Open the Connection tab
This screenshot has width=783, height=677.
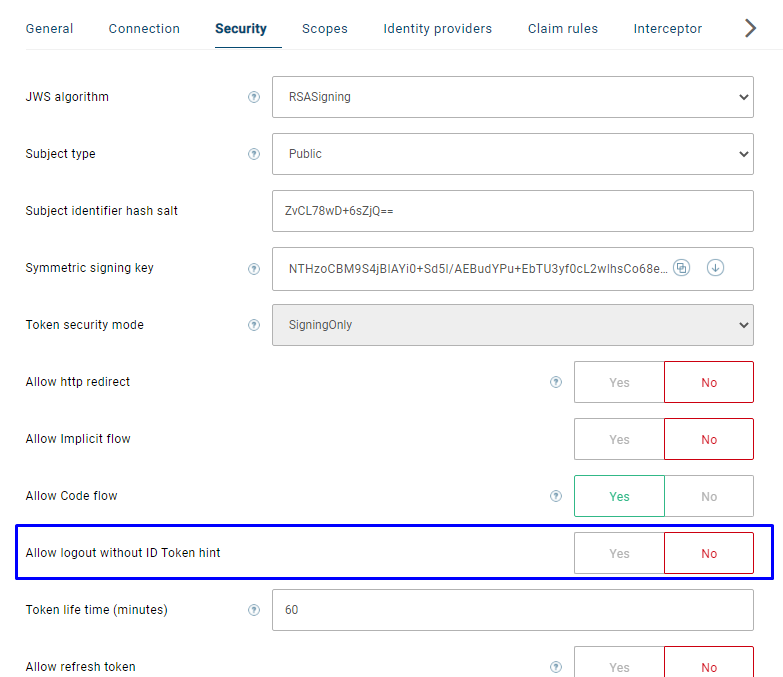tap(144, 28)
